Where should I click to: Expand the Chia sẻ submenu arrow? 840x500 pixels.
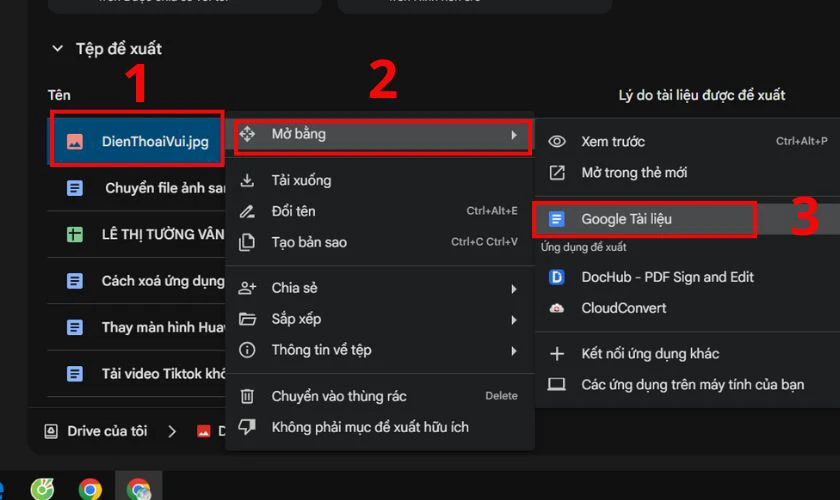coord(514,289)
